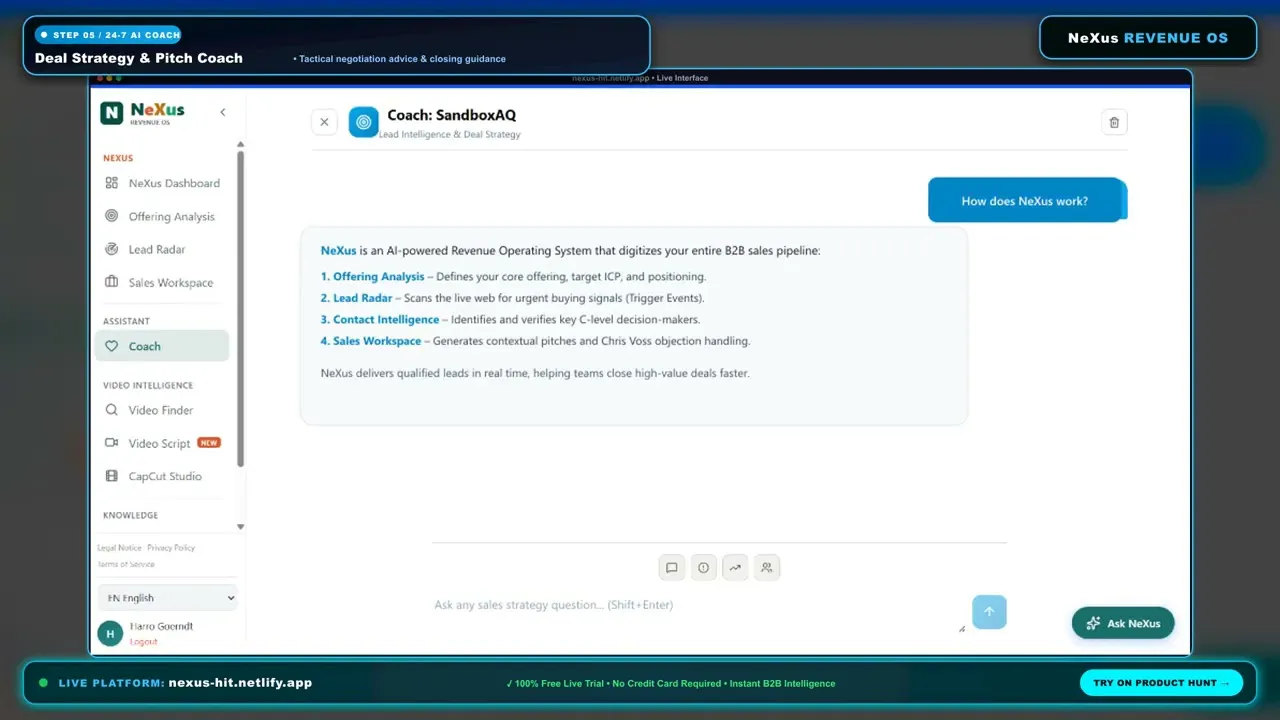Image resolution: width=1280 pixels, height=720 pixels.
Task: Open the Privacy Policy link
Action: 171,548
